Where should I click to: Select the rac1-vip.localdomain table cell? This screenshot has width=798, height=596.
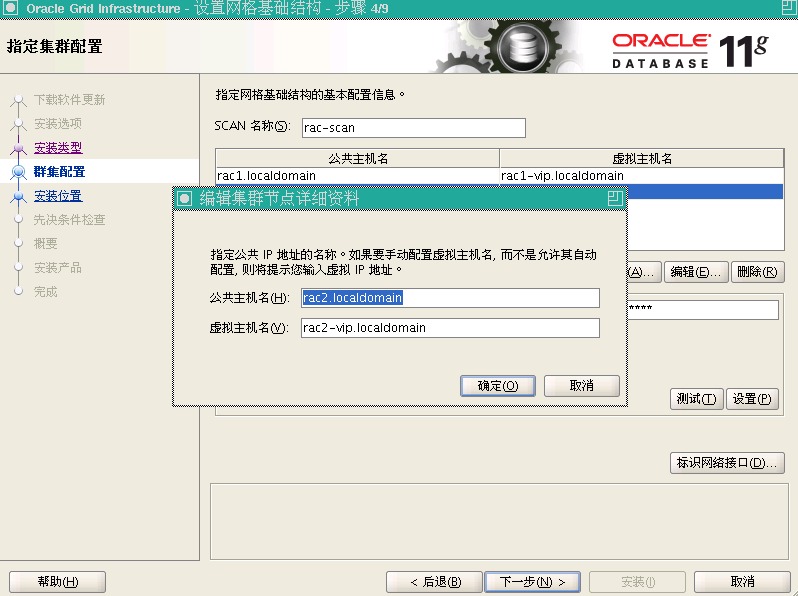tap(642, 176)
